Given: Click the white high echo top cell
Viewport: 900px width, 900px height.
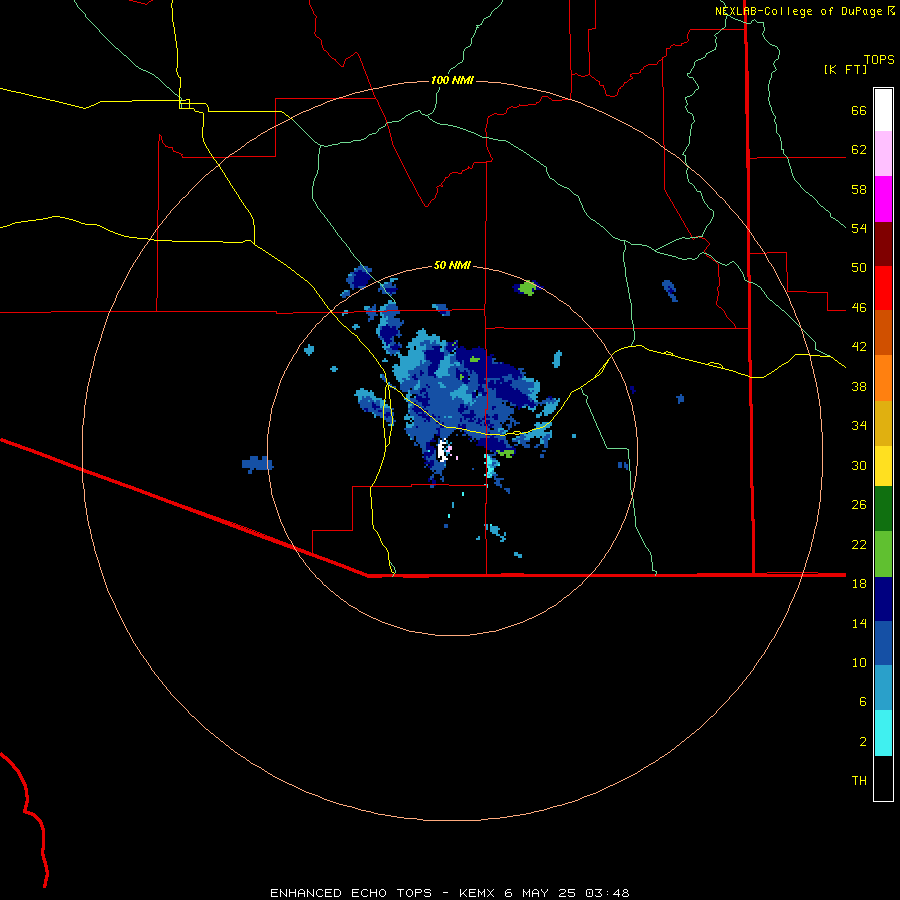Looking at the screenshot, I should click(x=443, y=450).
